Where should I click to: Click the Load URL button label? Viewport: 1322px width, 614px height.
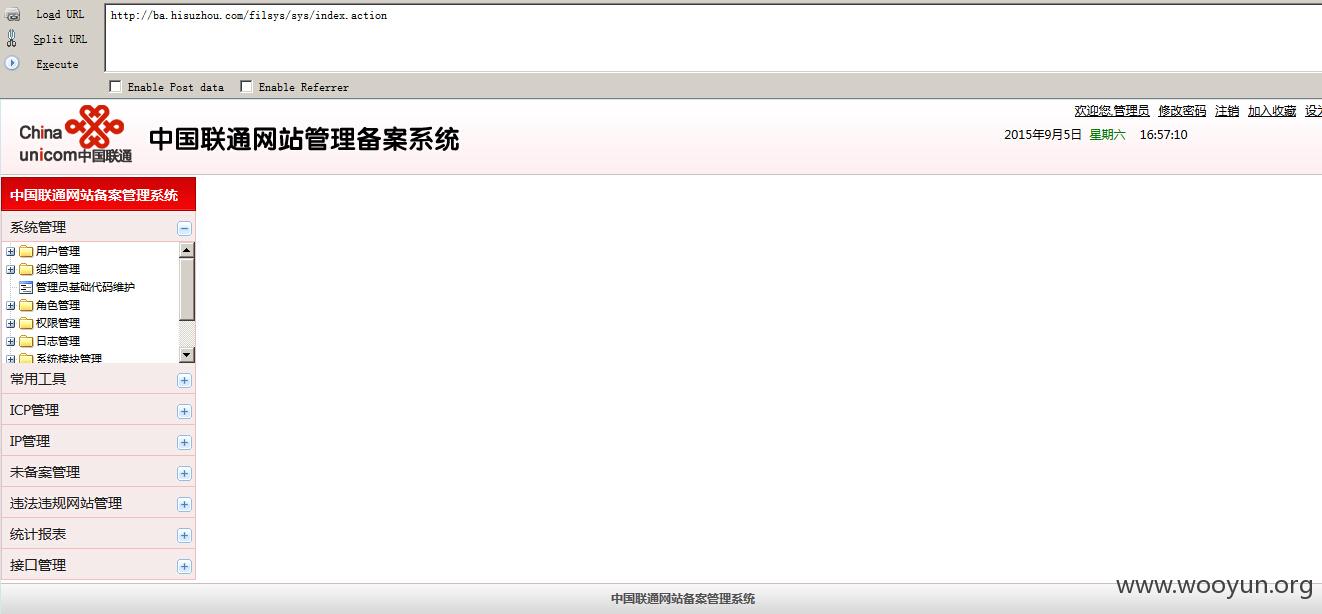point(60,15)
